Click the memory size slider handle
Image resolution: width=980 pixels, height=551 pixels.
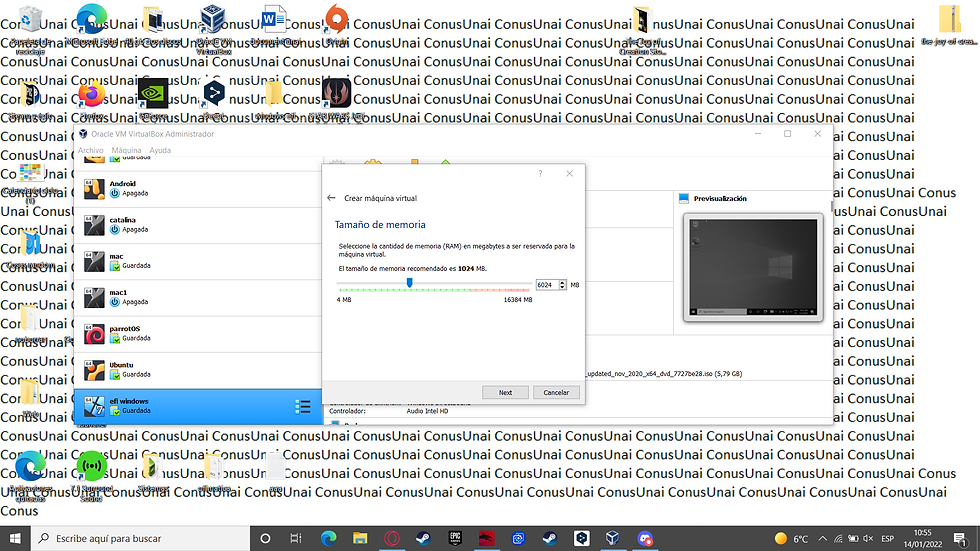pos(409,283)
